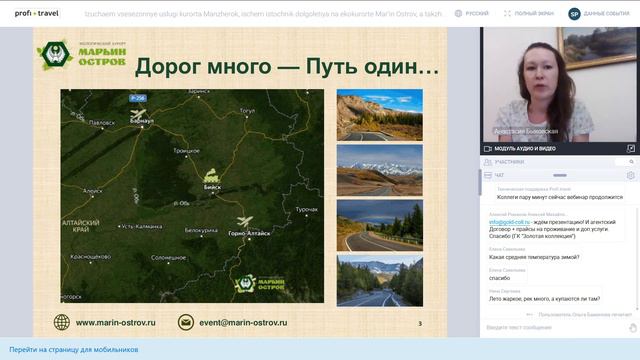Click the Горно-Алтайск airplane icon on map

(245, 221)
